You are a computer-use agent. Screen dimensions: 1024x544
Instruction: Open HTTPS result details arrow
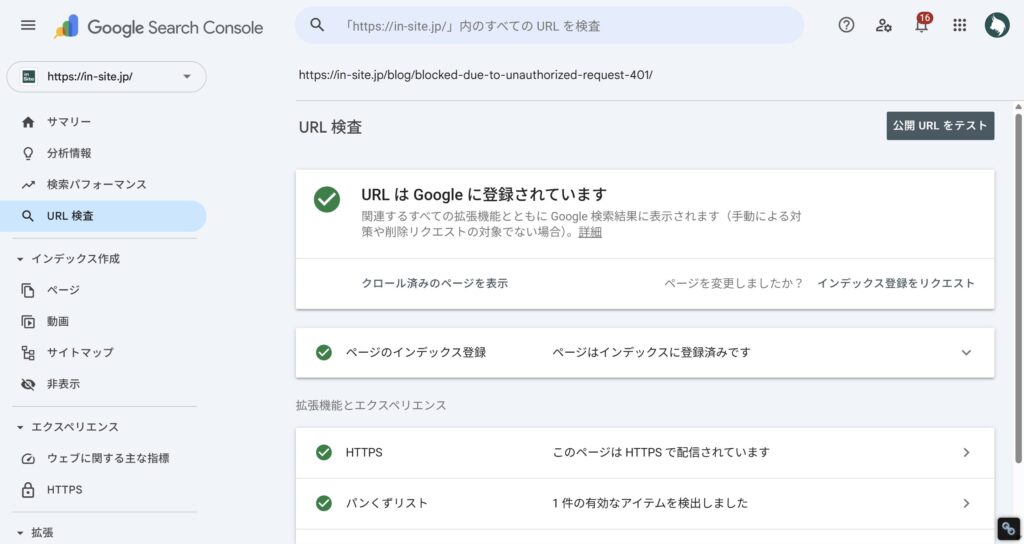(967, 453)
